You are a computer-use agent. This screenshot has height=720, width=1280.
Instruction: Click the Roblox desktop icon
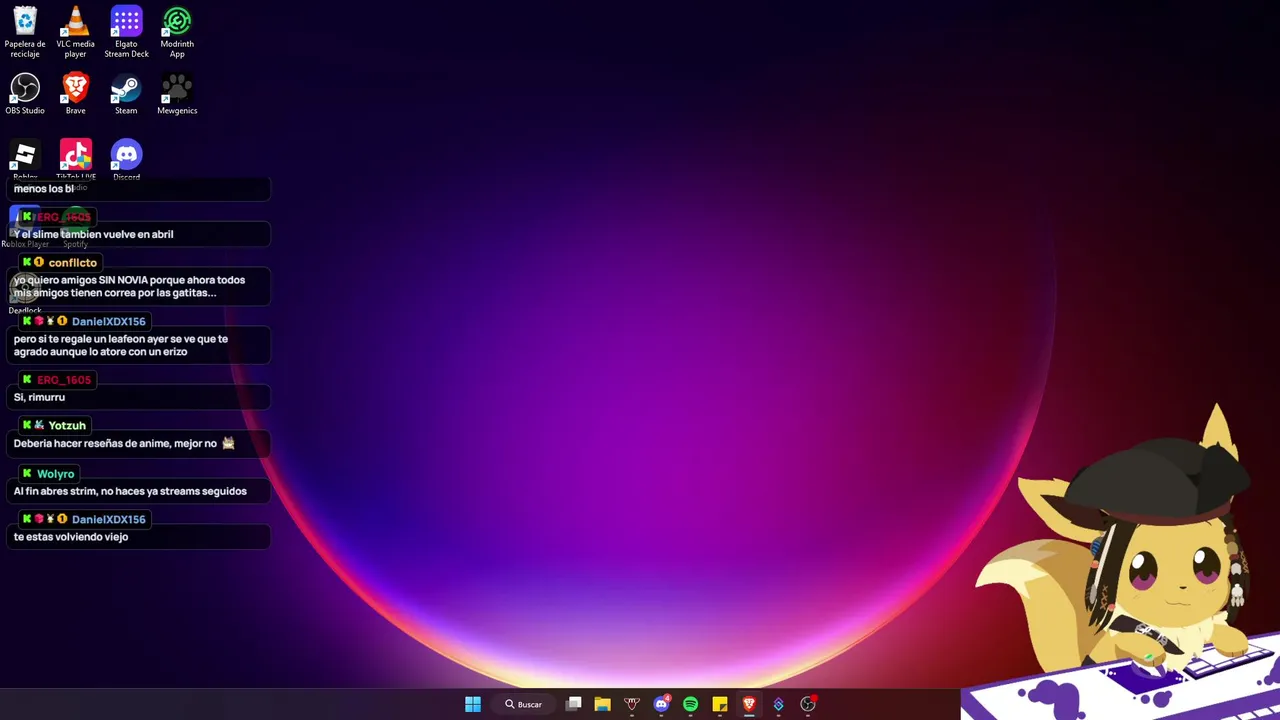[25, 158]
